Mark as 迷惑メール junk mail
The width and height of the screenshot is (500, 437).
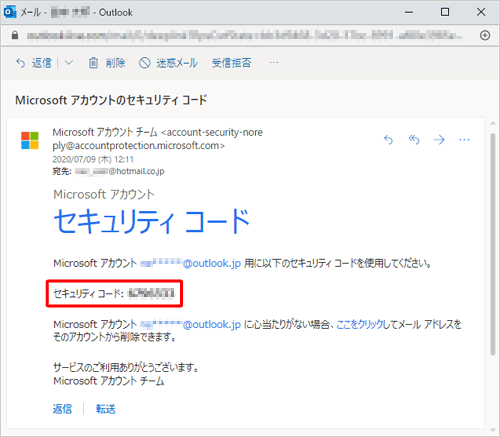tap(169, 63)
